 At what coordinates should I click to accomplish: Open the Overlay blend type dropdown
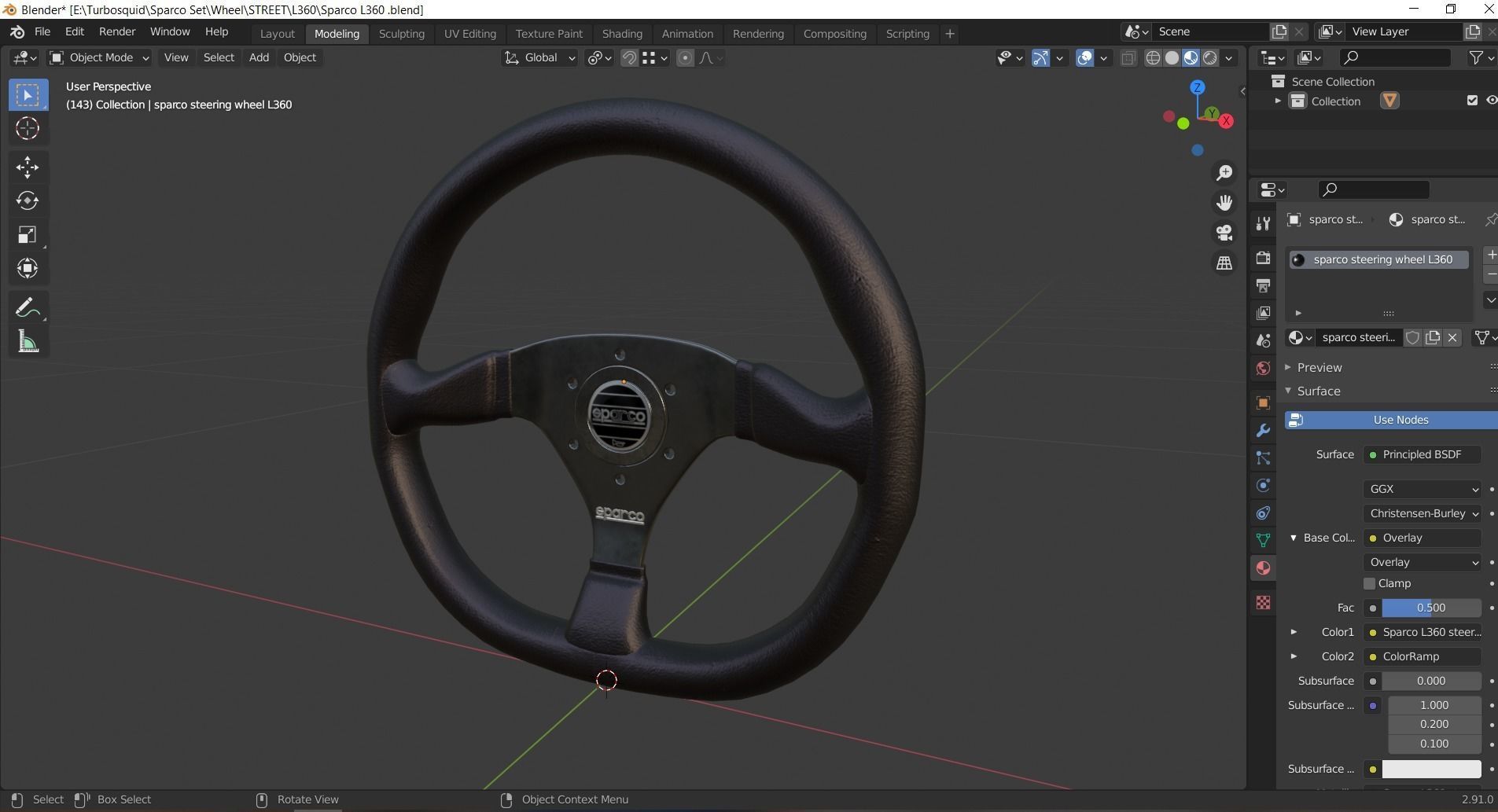click(1423, 562)
